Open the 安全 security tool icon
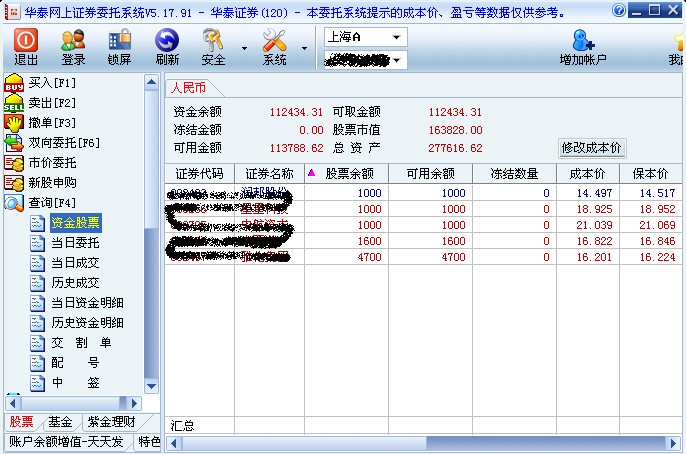Image resolution: width=686 pixels, height=454 pixels. tap(213, 40)
